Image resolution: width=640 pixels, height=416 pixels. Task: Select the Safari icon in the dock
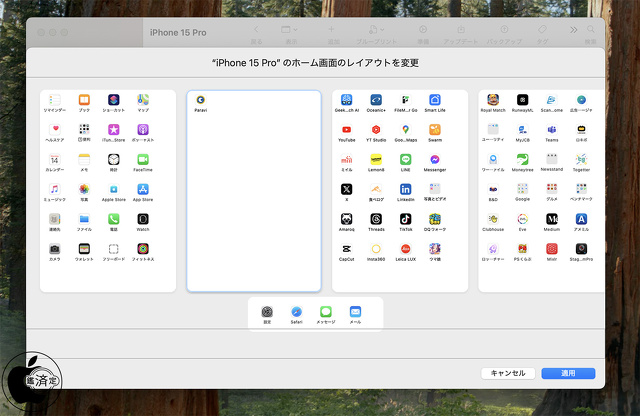point(297,312)
